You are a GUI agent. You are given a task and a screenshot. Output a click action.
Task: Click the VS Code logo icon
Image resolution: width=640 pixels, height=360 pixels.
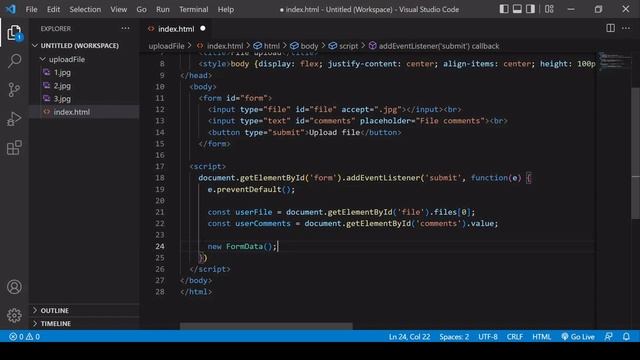pos(11,9)
